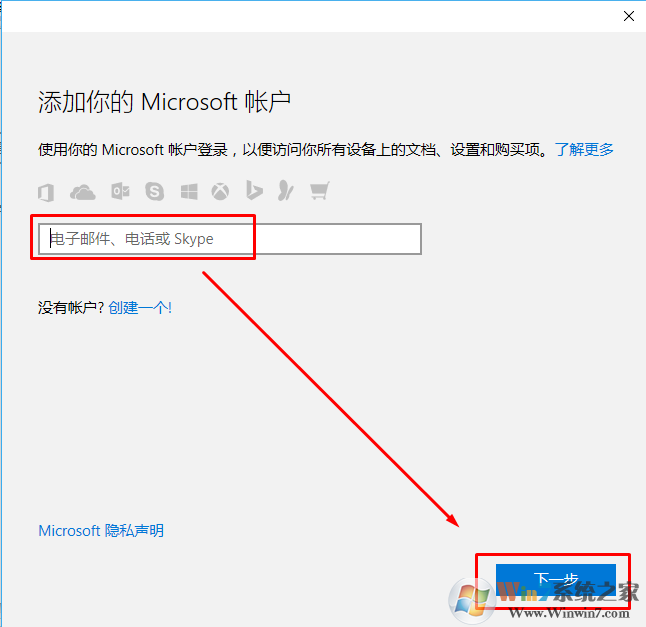Follow the 创建一个! link
The image size is (646, 627).
[x=140, y=307]
